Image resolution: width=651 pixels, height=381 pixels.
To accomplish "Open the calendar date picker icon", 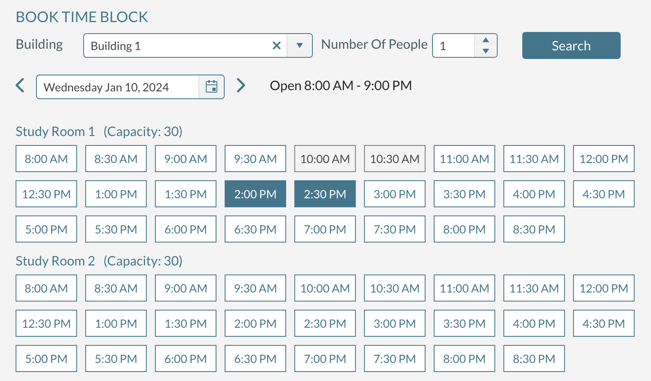I will [211, 87].
